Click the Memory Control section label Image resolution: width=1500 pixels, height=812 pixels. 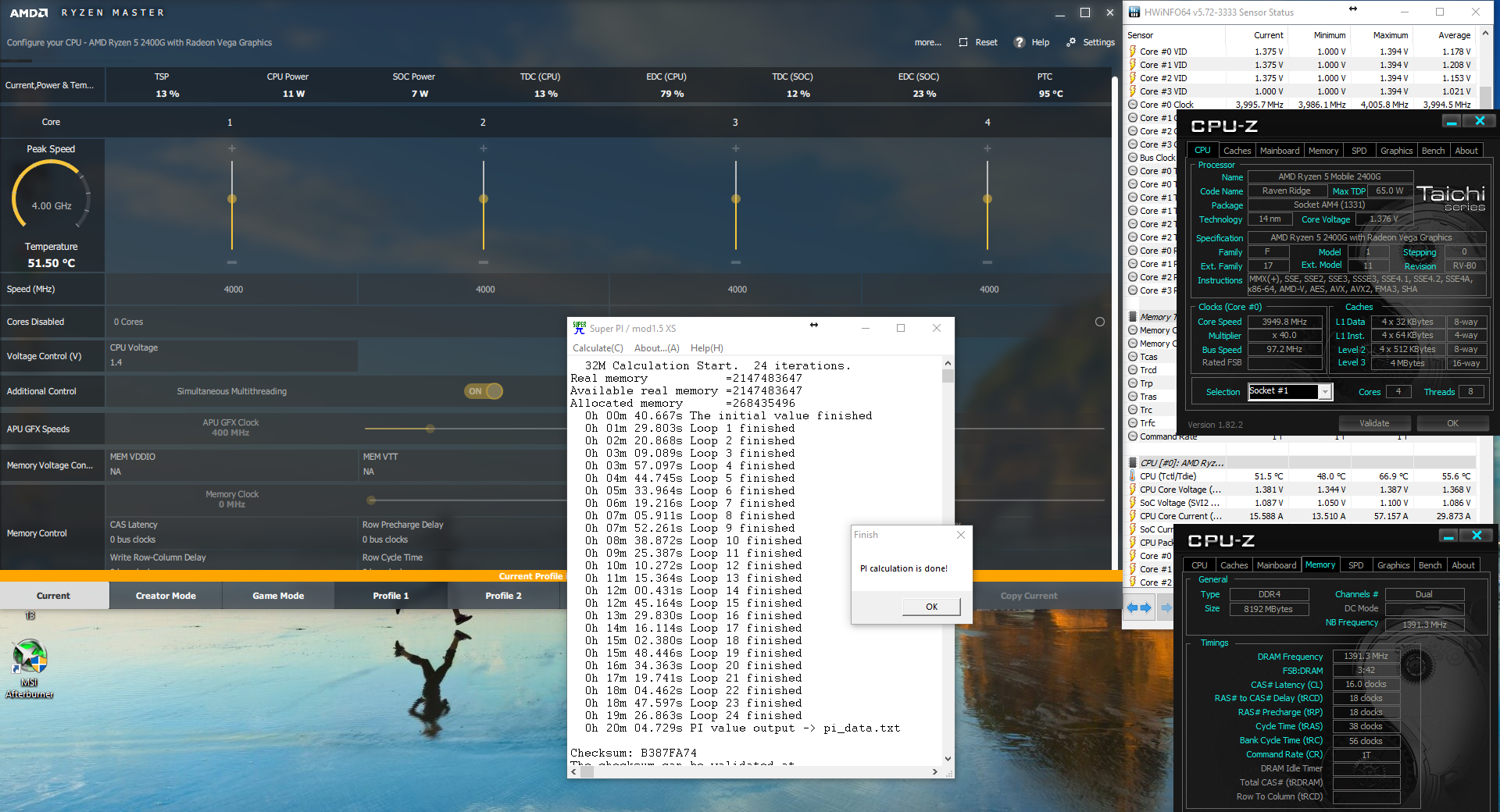(37, 533)
